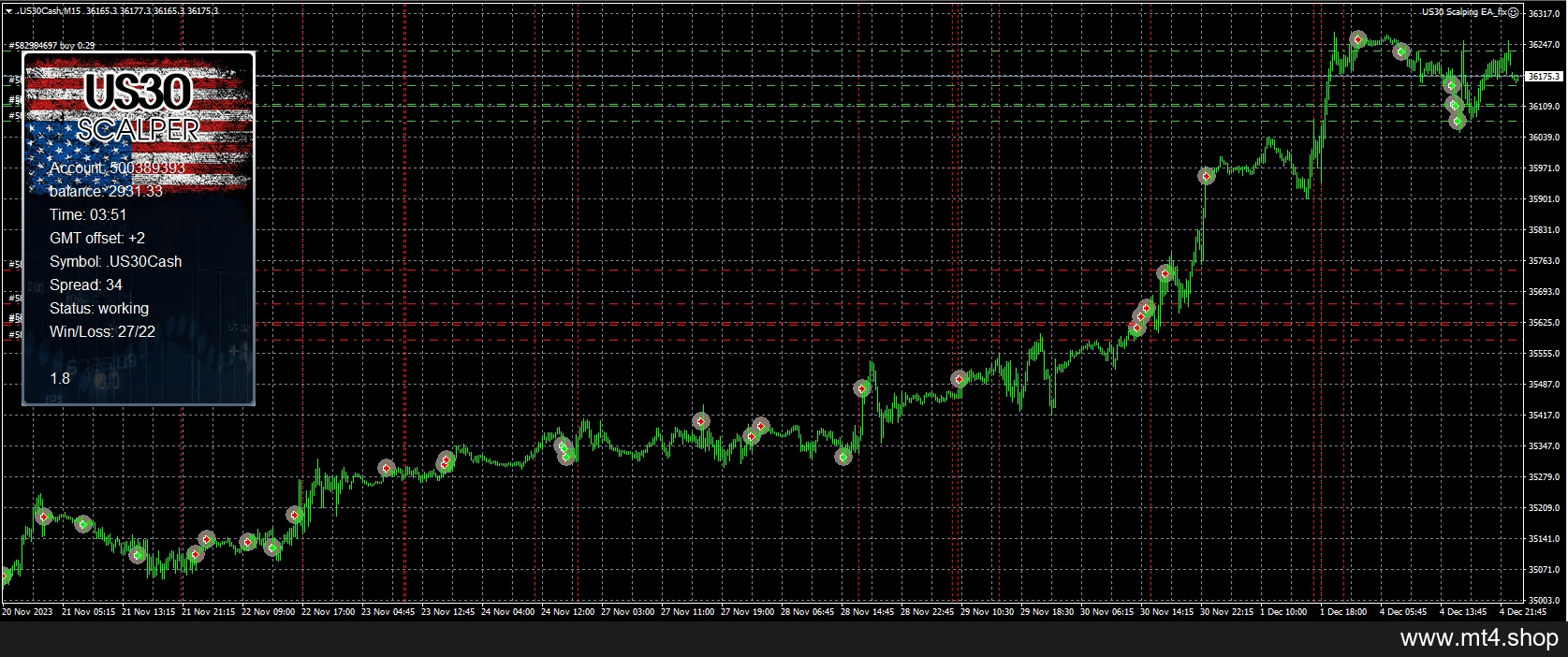Click the lowest green trade arrow of the 4 Dec cluster
Viewport: 1568px width, 657px height.
(x=1458, y=121)
